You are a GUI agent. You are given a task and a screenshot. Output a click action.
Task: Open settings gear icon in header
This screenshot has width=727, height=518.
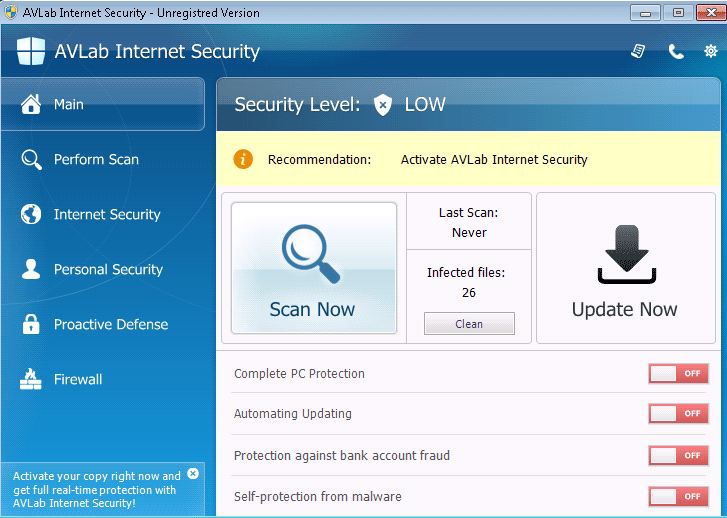pyautogui.click(x=711, y=51)
